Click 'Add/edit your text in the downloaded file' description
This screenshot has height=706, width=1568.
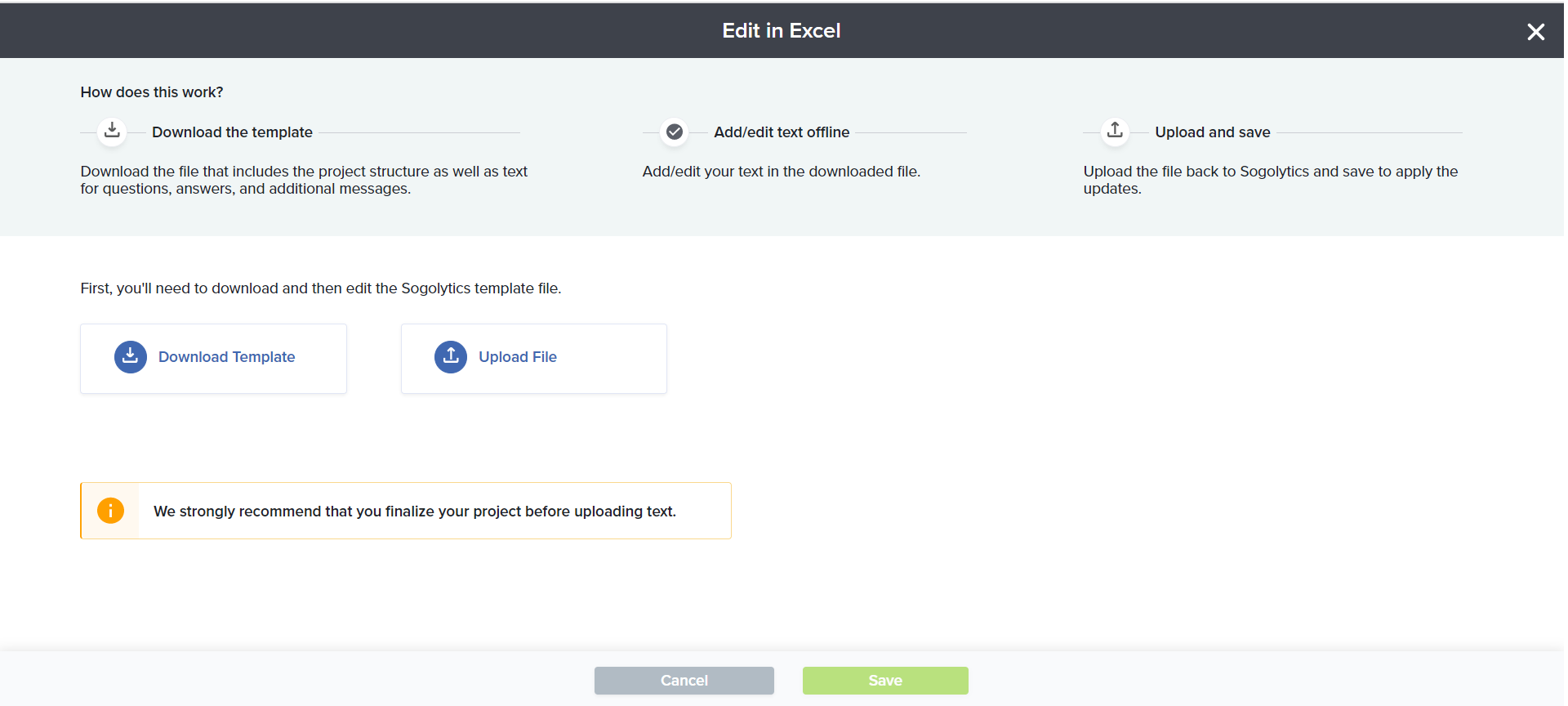(781, 172)
